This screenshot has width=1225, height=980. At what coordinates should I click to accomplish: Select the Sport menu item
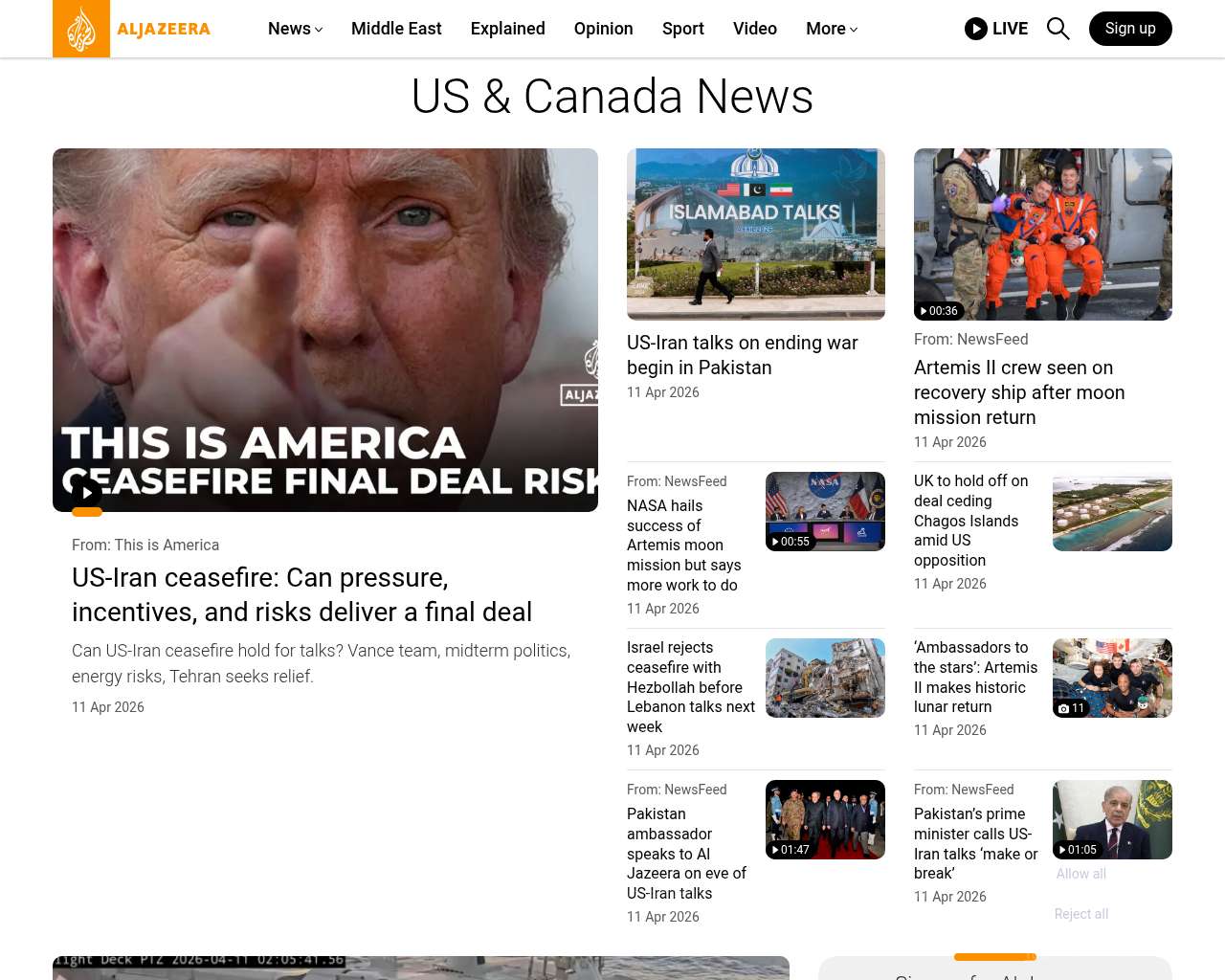pyautogui.click(x=682, y=29)
